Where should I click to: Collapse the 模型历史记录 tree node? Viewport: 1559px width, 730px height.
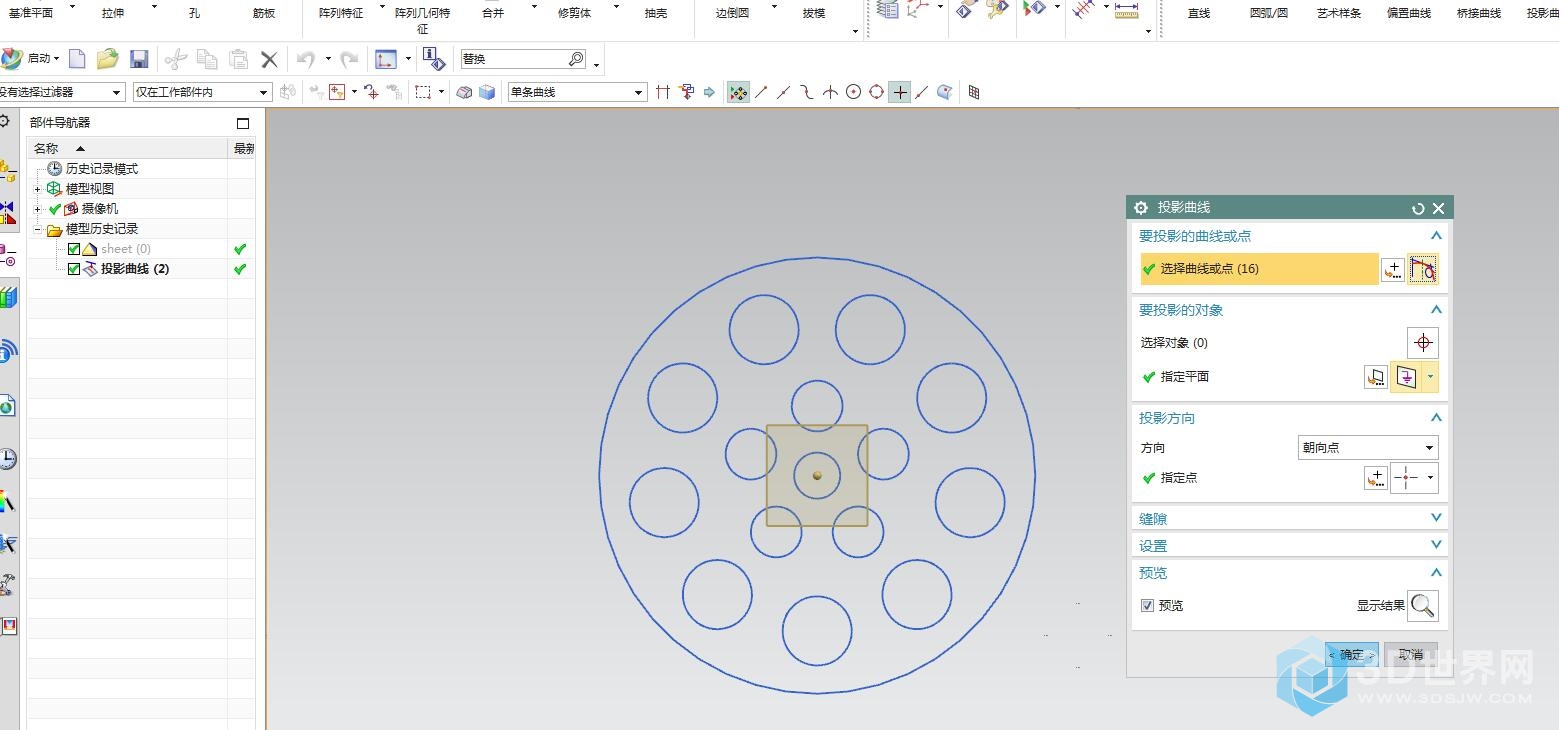coord(38,229)
